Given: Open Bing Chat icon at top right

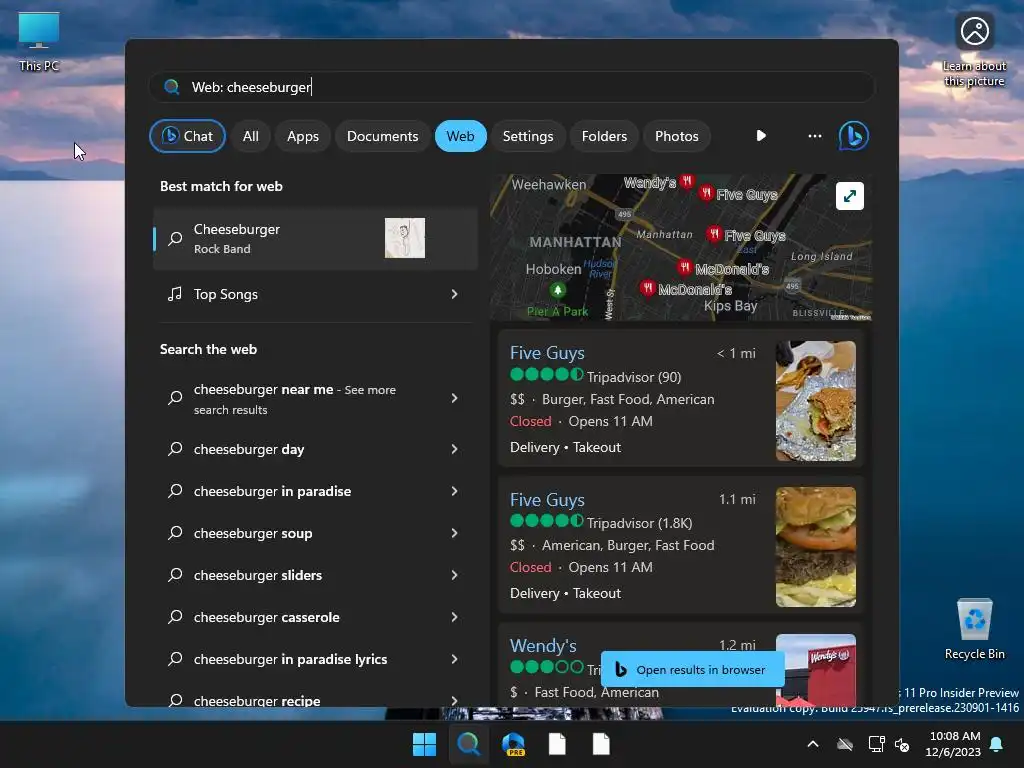Looking at the screenshot, I should point(853,136).
